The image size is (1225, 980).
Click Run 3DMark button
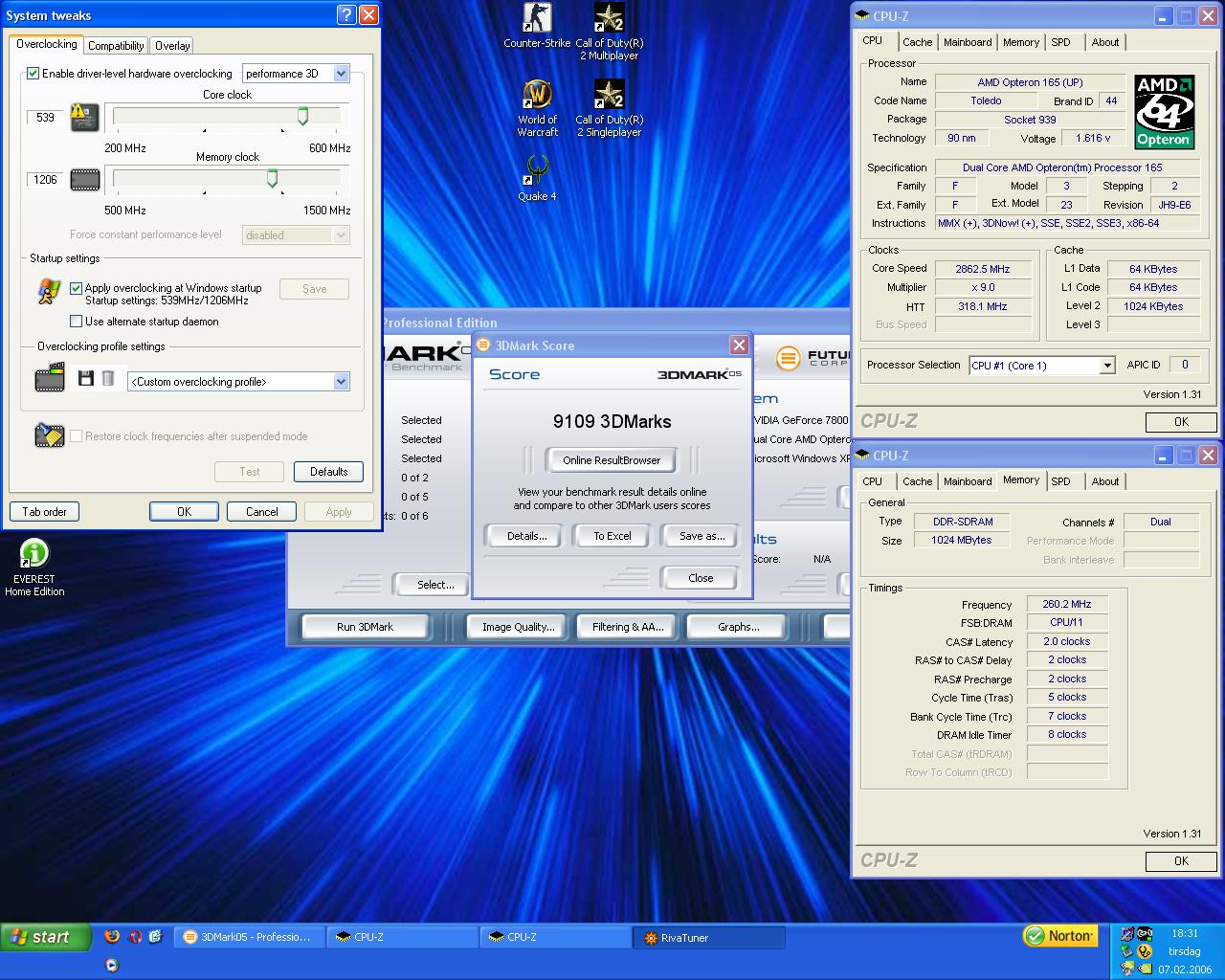click(365, 627)
